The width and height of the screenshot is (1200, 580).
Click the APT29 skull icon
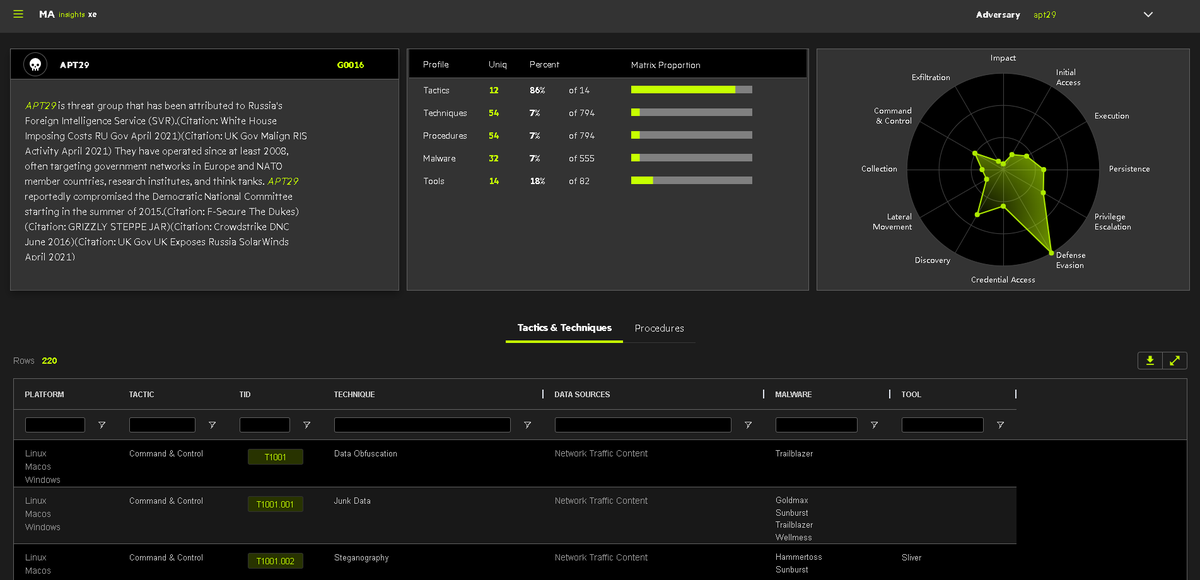[35, 65]
